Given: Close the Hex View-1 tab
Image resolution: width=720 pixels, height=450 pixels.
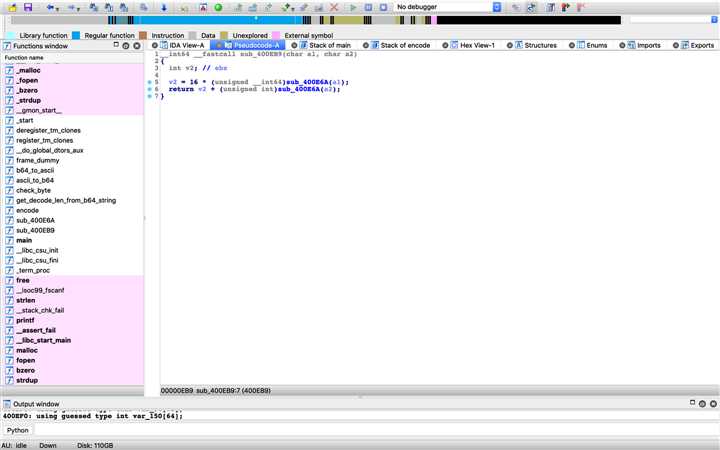Looking at the screenshot, I should (445, 45).
